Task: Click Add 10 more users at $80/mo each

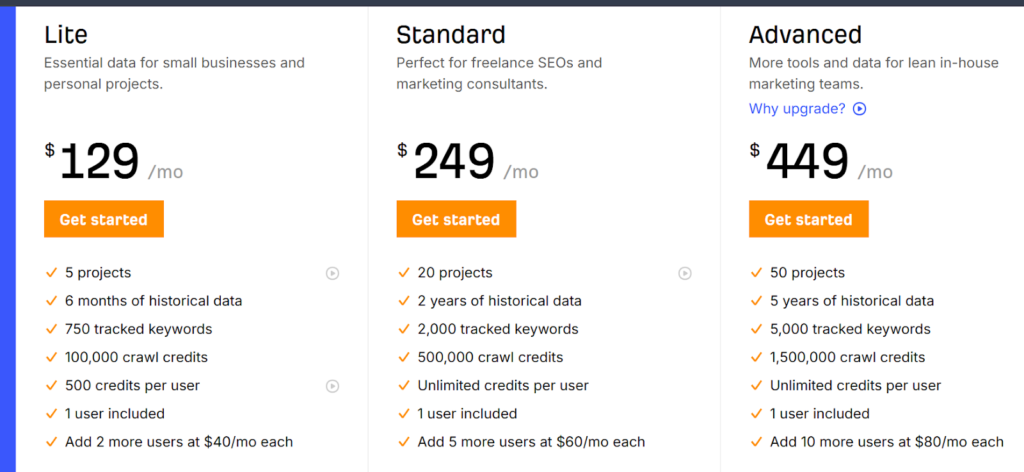Action: [886, 442]
